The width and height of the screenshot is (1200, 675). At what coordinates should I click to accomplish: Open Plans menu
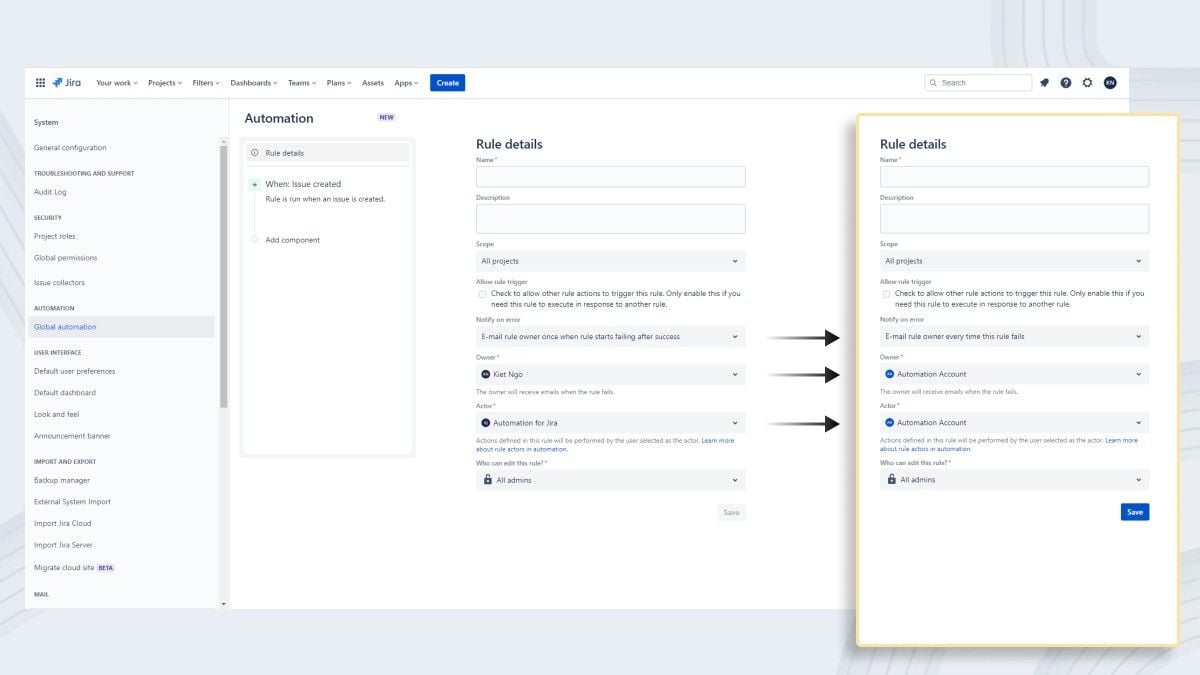pos(339,83)
